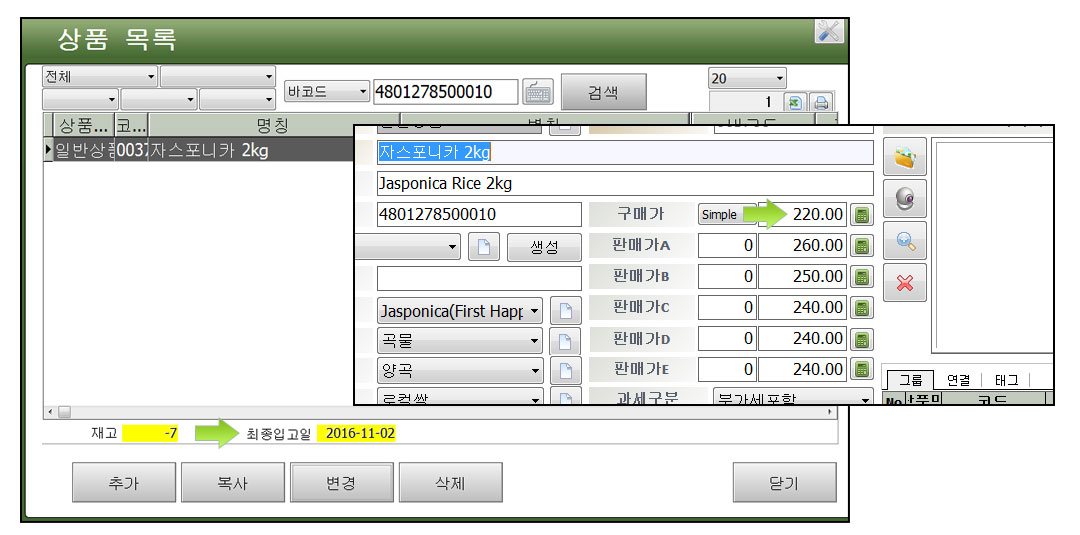This screenshot has height=535, width=1080.
Task: Click the 검색 search button
Action: (x=603, y=92)
